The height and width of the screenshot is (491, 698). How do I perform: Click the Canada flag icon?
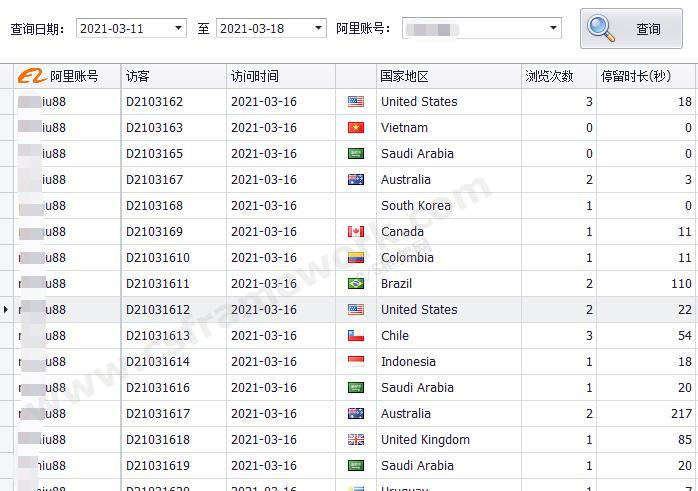pos(355,232)
